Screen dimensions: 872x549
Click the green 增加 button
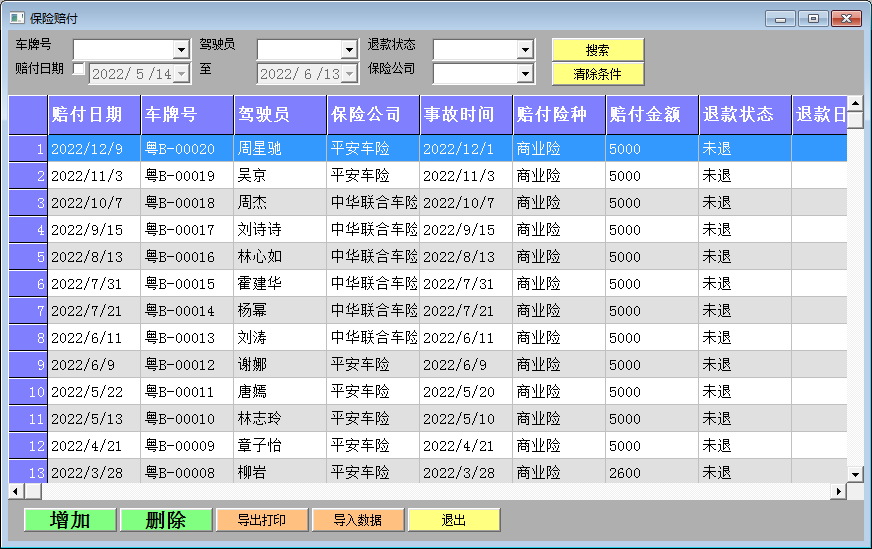(x=70, y=520)
